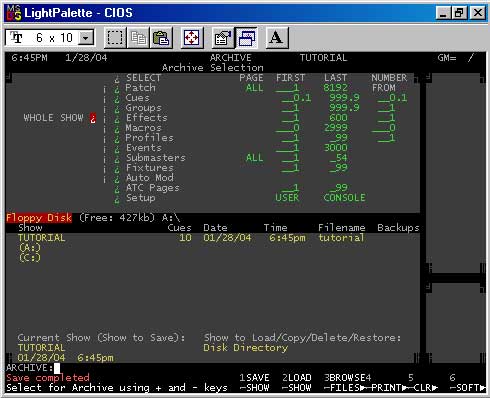Open the Properties toolbar icon
This screenshot has width=490, height=398.
pos(223,38)
